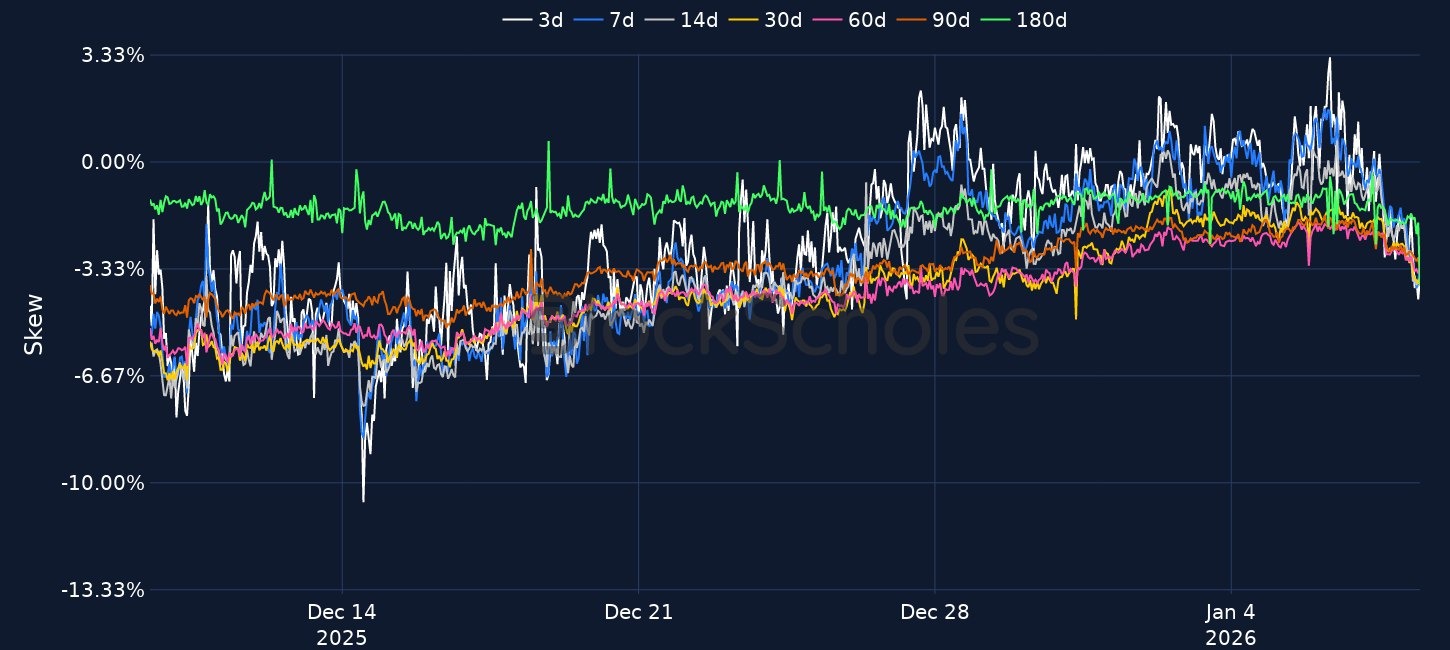Viewport: 1450px width, 650px height.
Task: Click the -10.00% y-axis label
Action: [104, 483]
